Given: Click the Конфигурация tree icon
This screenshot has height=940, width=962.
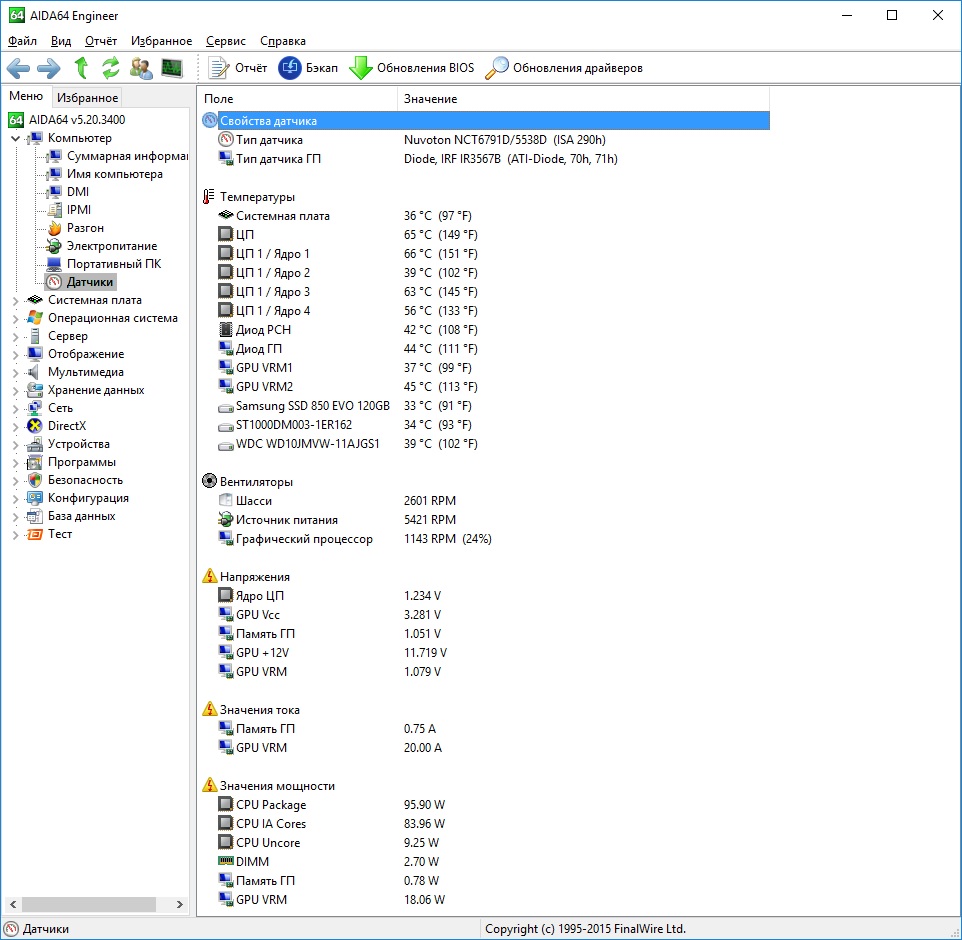Looking at the screenshot, I should [35, 498].
